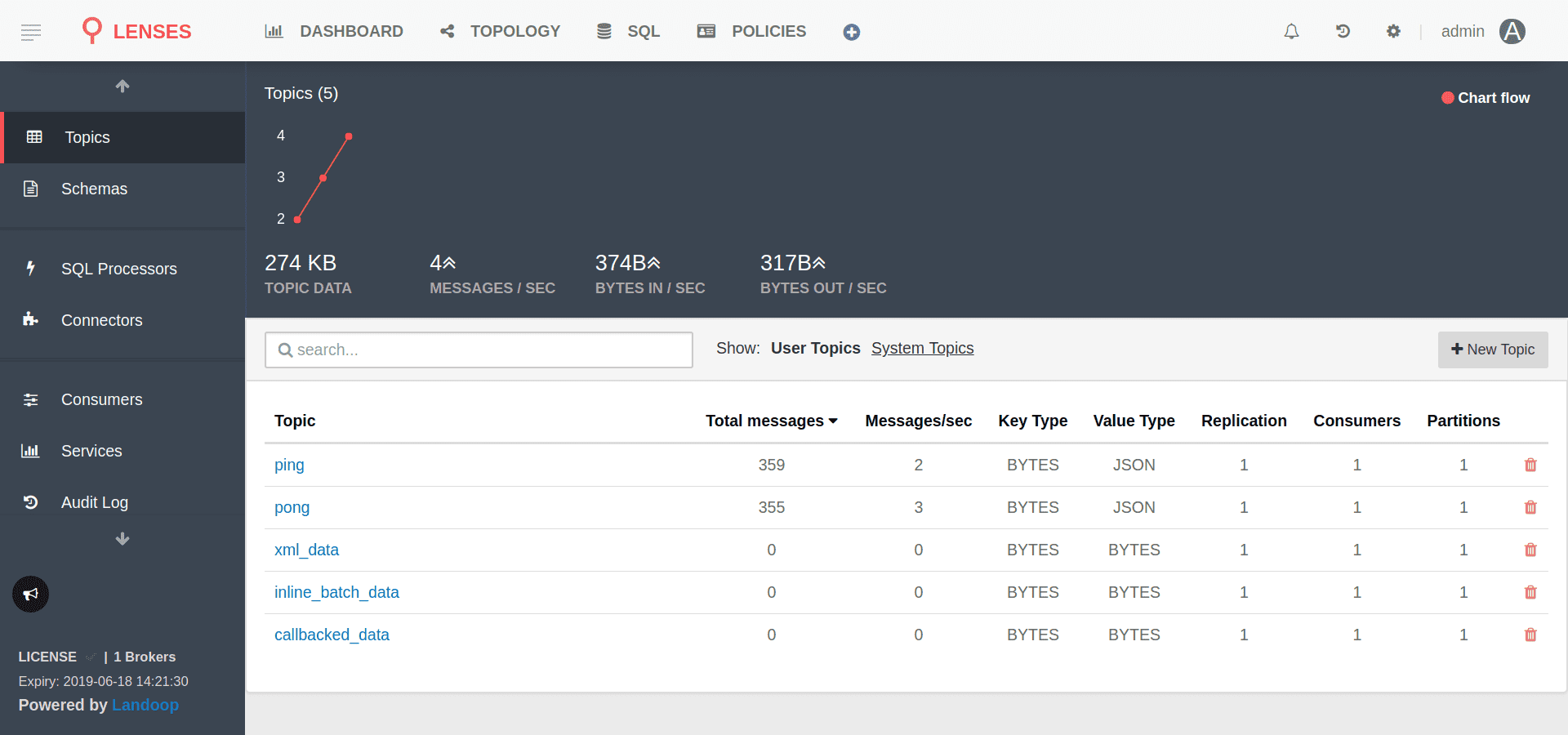The image size is (1568, 735).
Task: Delete the ping topic via trash icon
Action: pos(1530,465)
